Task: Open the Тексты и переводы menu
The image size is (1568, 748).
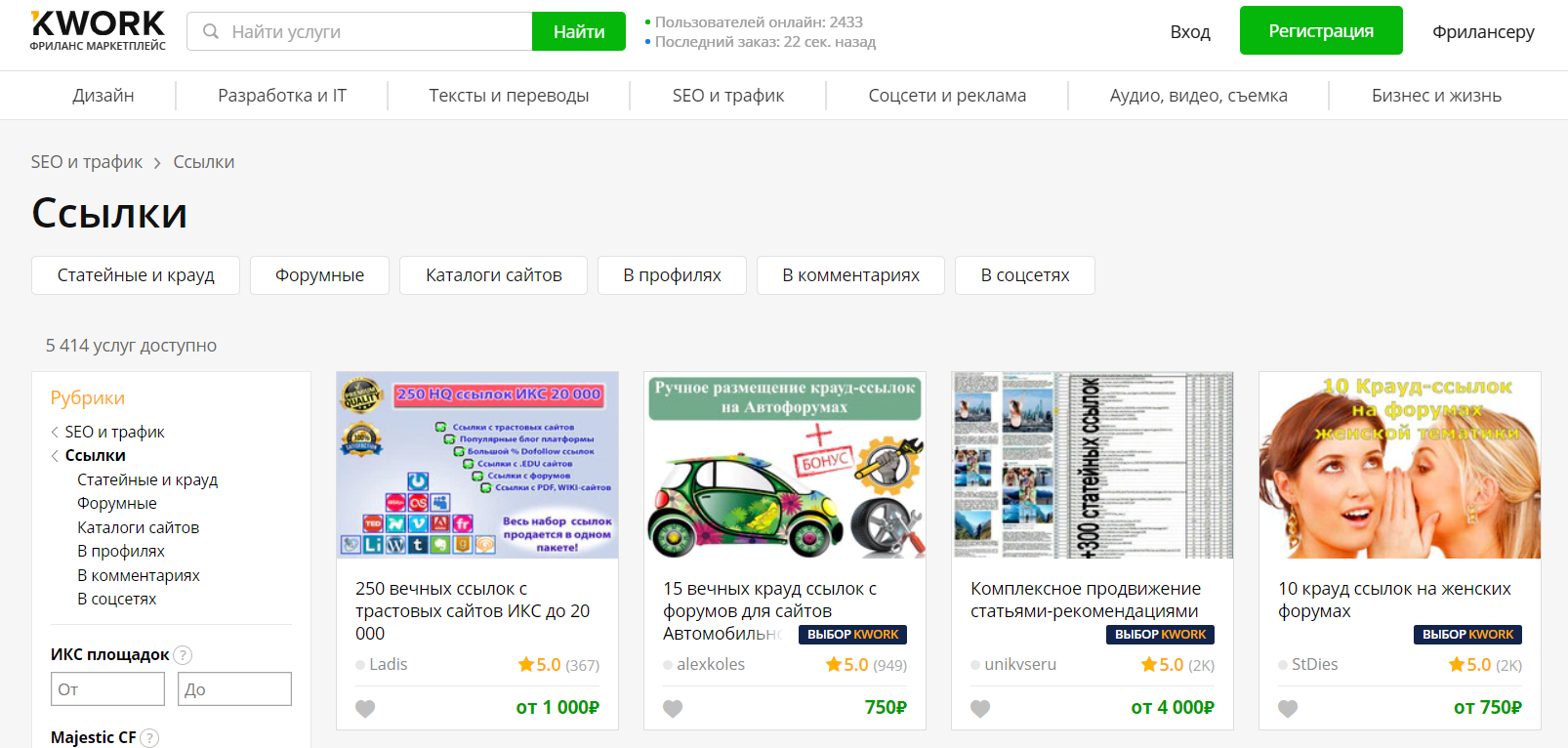Action: (x=509, y=96)
